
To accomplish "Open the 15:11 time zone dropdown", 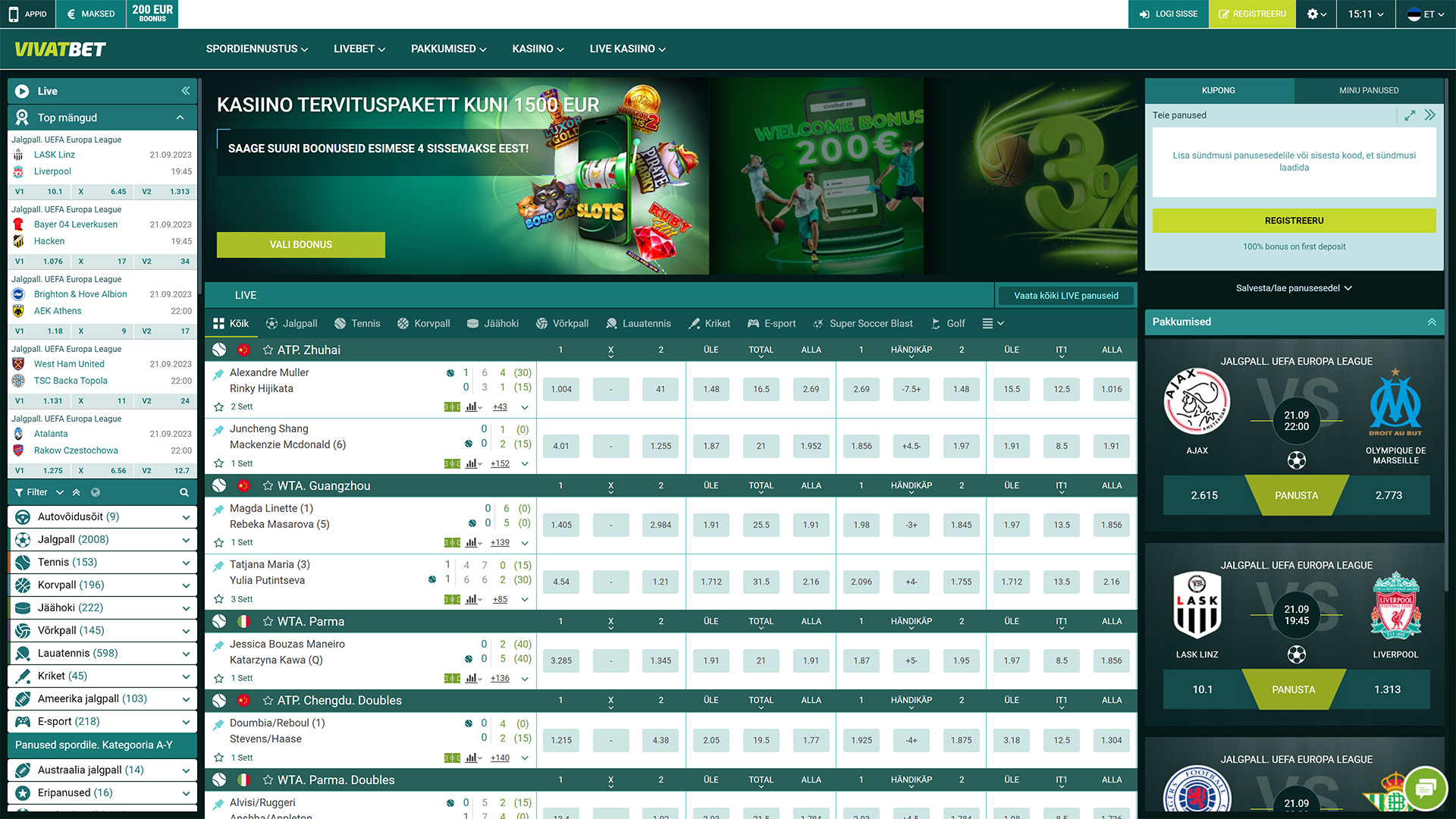I will pyautogui.click(x=1366, y=14).
